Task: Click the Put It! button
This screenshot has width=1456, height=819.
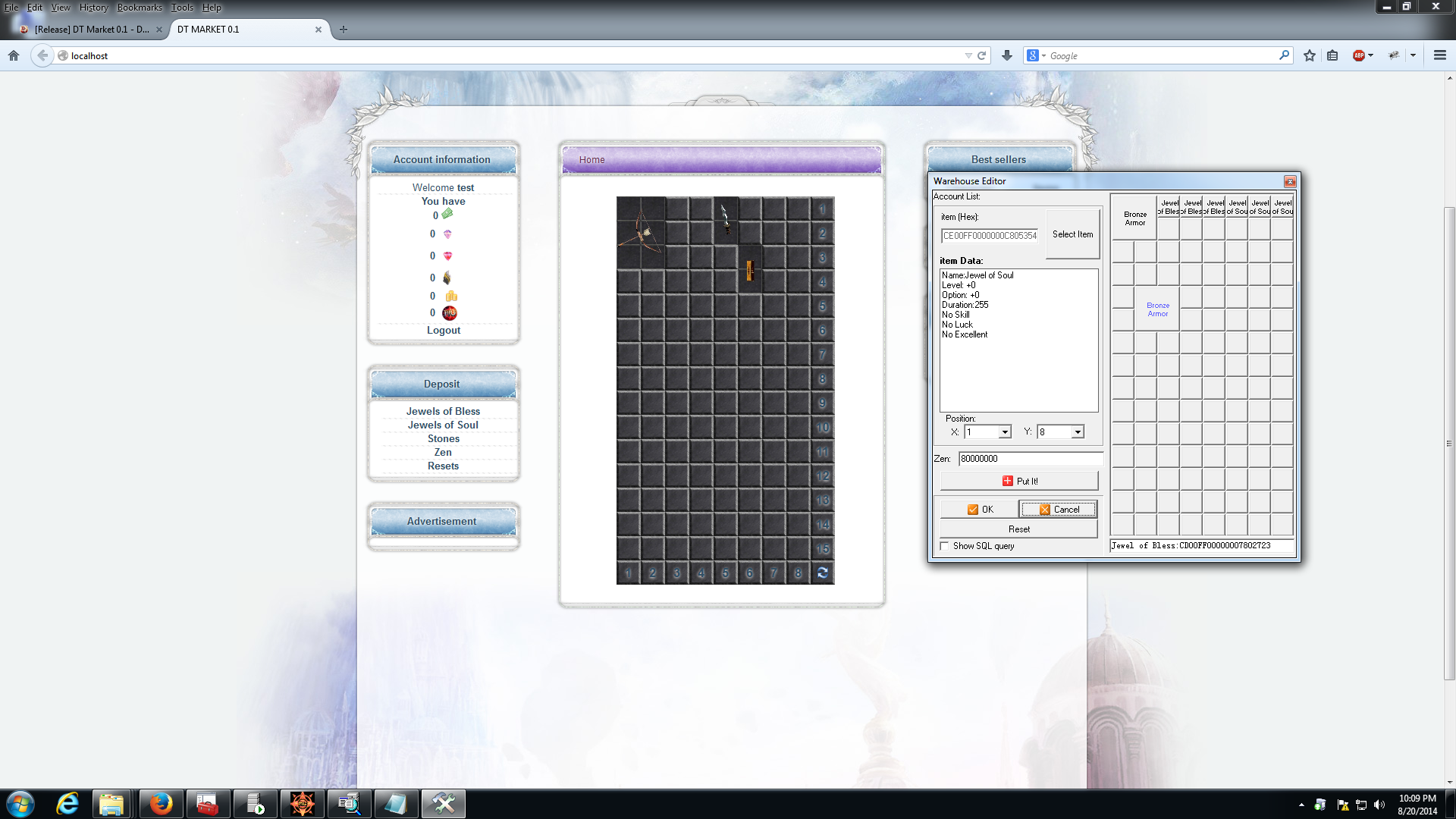Action: (x=1019, y=481)
